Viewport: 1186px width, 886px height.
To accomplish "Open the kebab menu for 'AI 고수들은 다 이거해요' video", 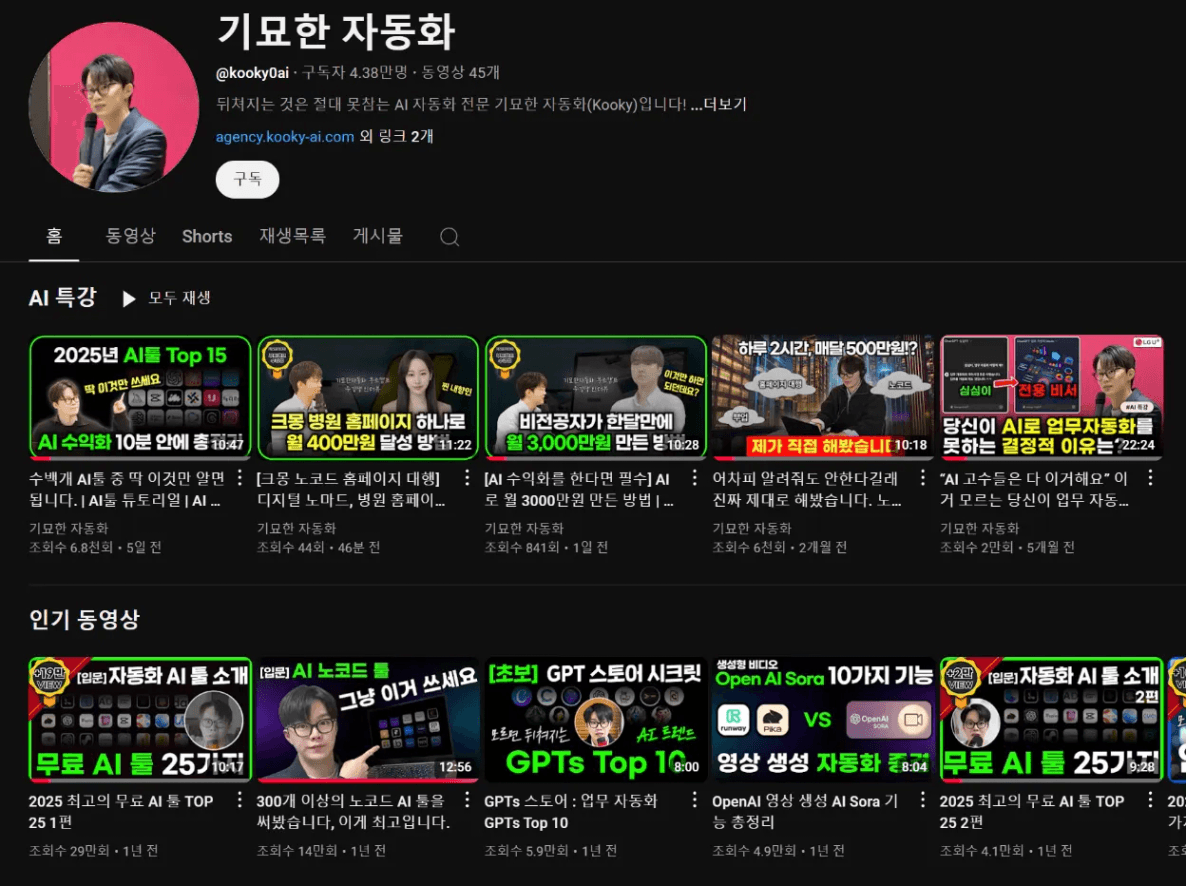I will [x=1150, y=478].
